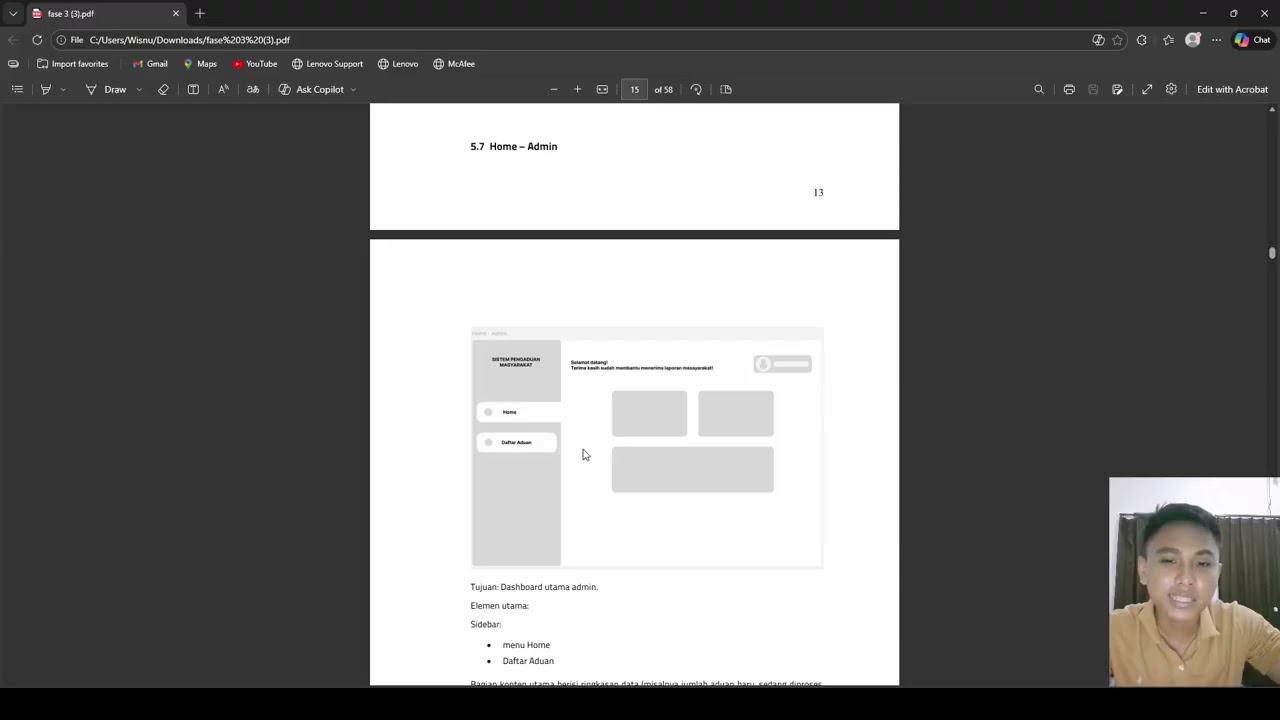Image resolution: width=1280 pixels, height=720 pixels.
Task: Zoom out the PDF
Action: pos(553,89)
